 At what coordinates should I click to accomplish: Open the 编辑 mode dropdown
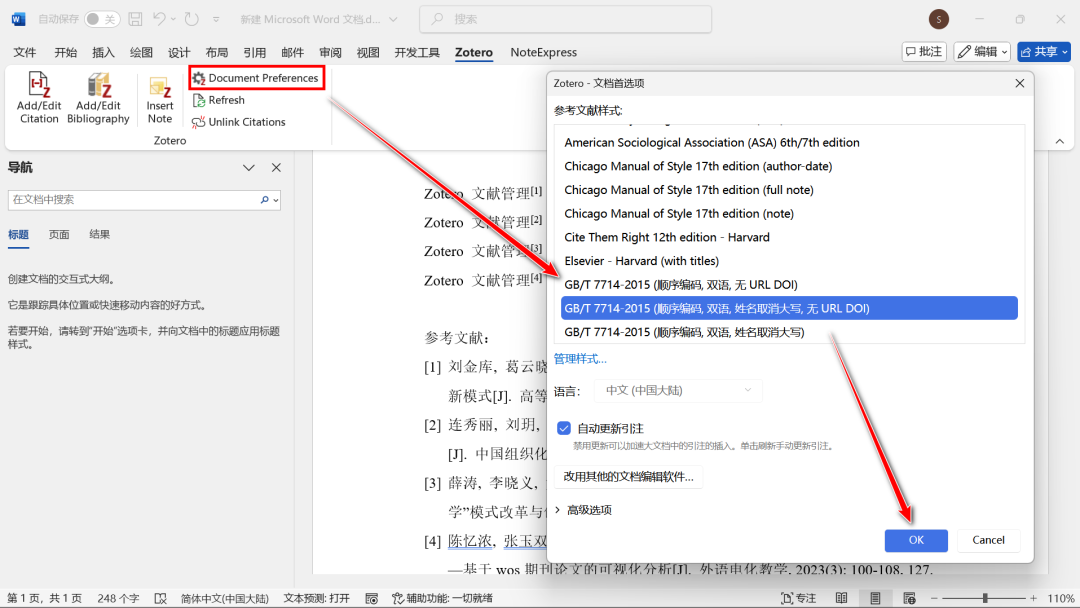[x=981, y=52]
